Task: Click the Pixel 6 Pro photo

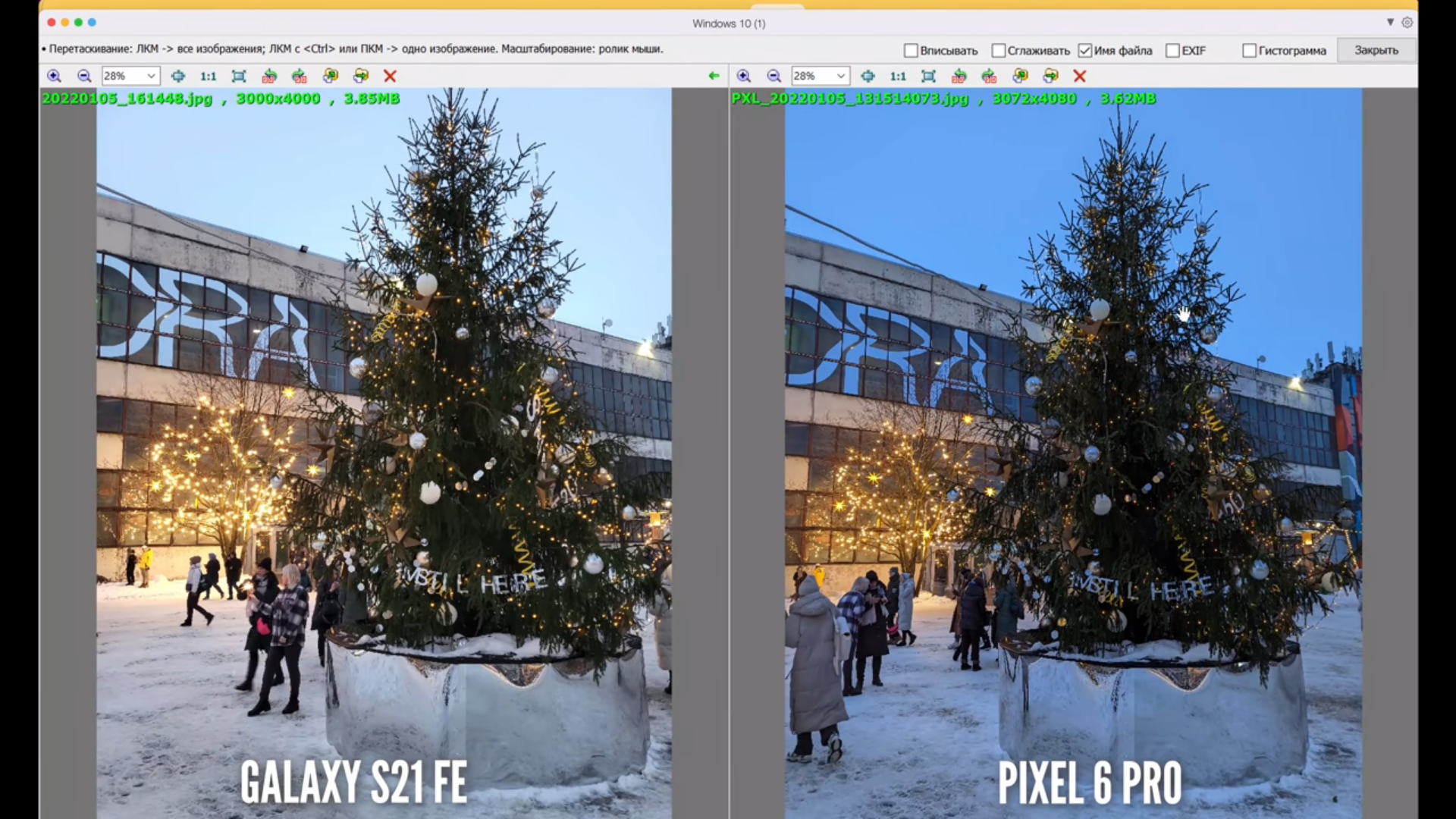Action: coord(1073,455)
